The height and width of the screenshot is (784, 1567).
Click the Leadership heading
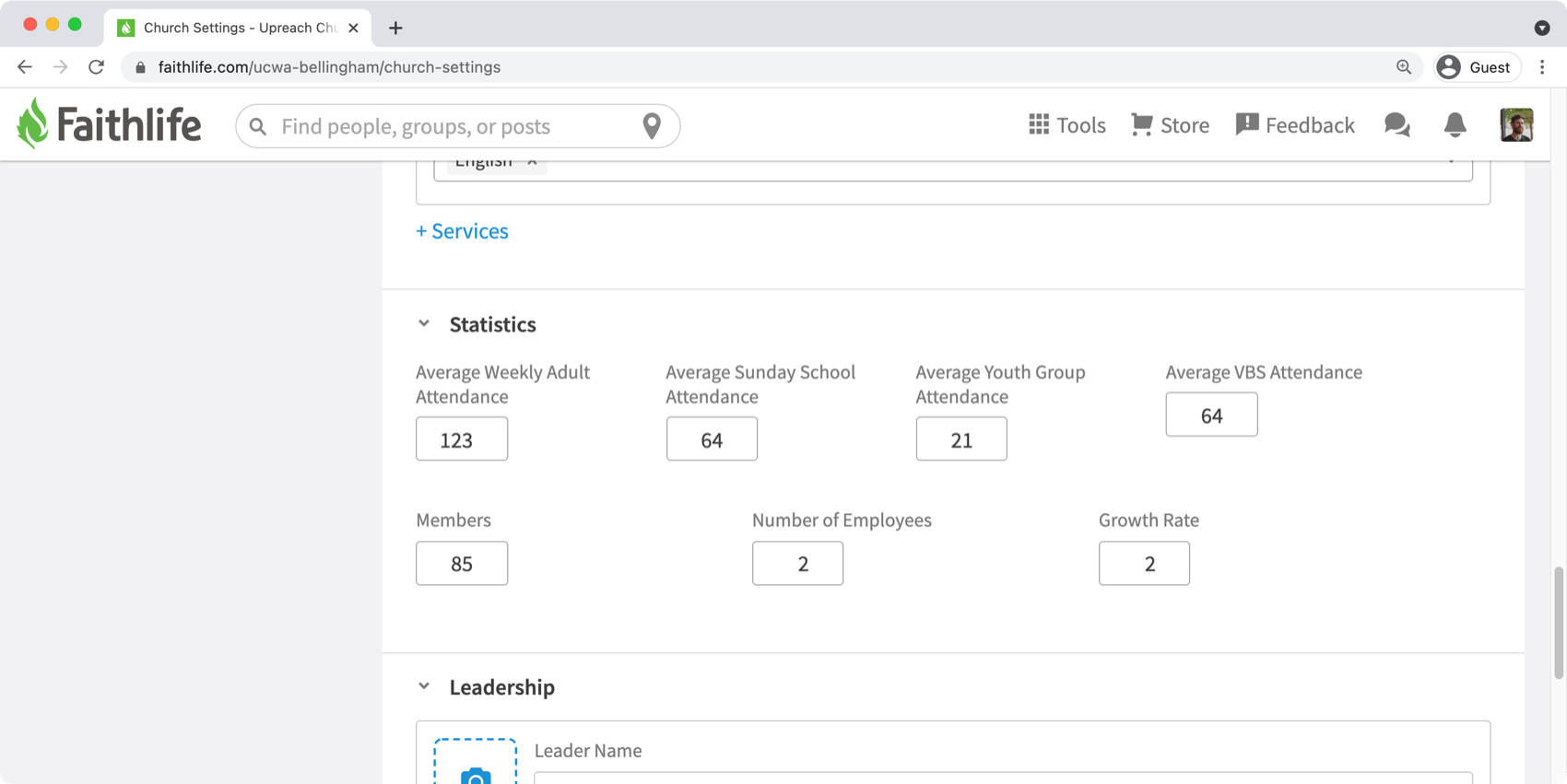click(x=501, y=687)
